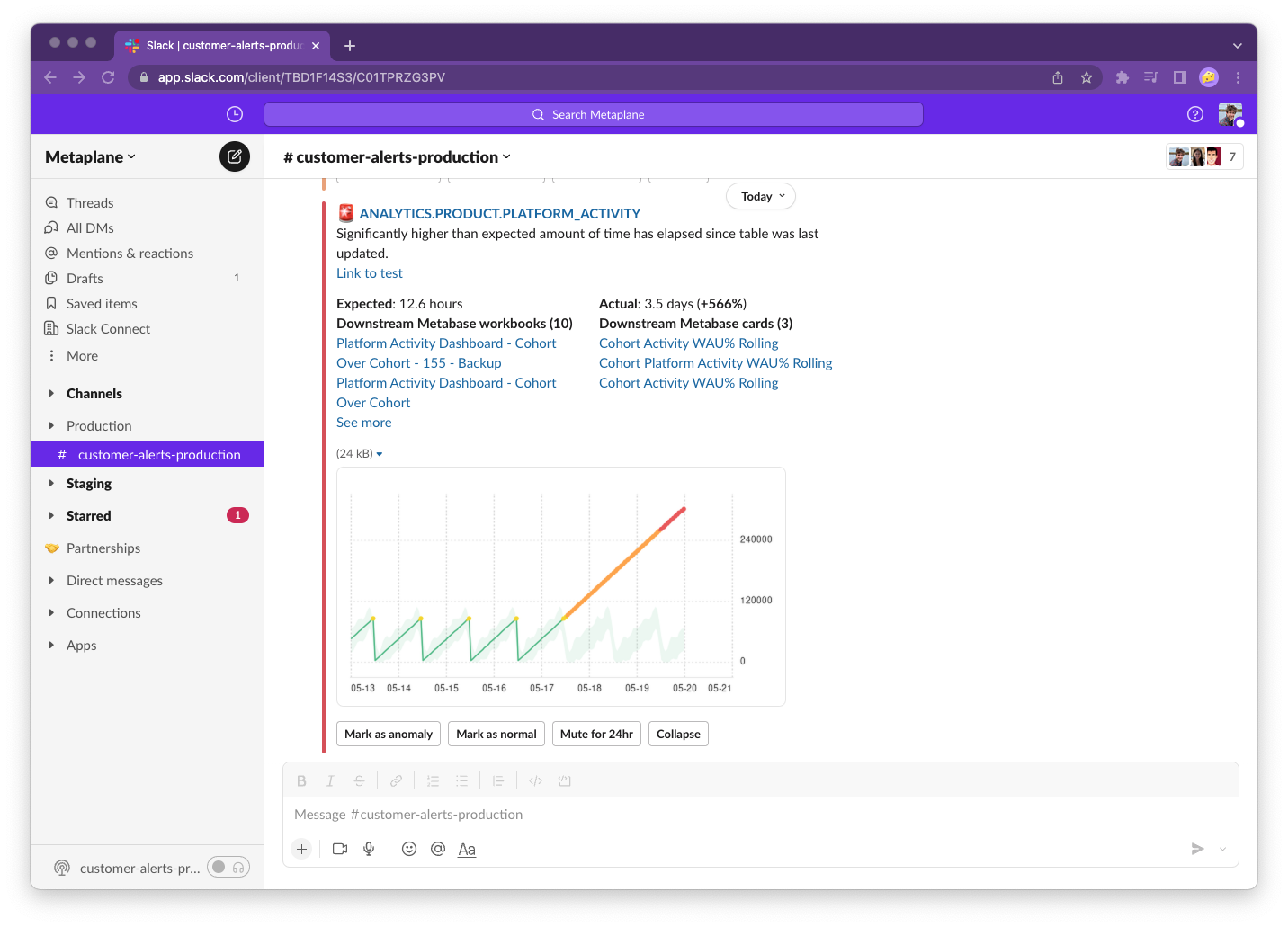Open Slack help with the question mark icon
The image size is (1288, 927).
pyautogui.click(x=1195, y=114)
